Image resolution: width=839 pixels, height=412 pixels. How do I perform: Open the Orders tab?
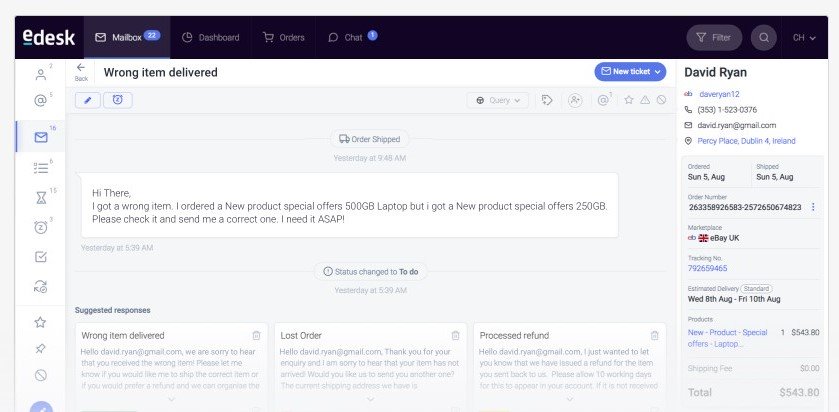click(x=284, y=37)
